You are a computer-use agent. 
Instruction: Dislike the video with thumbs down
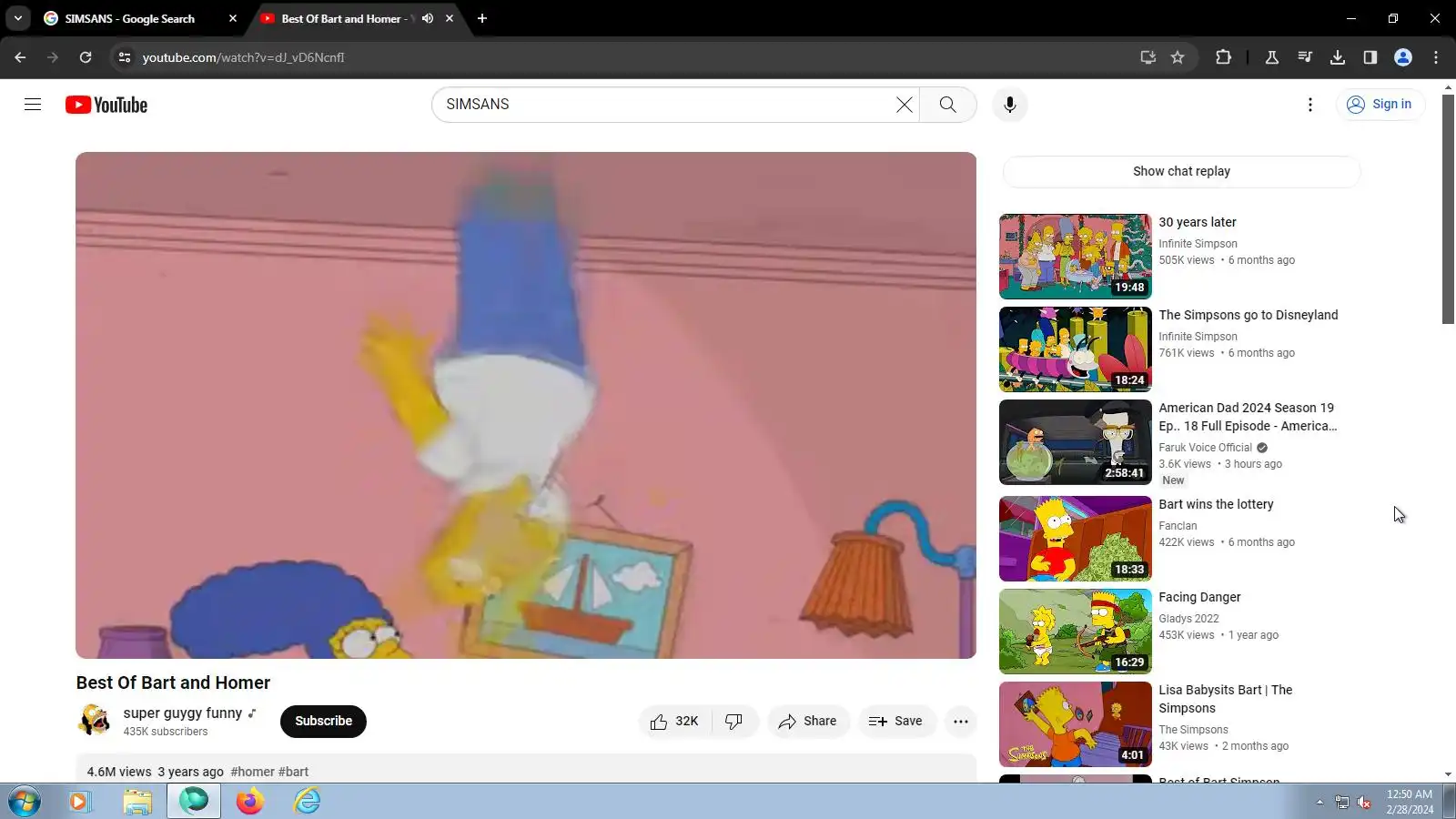pos(733,722)
